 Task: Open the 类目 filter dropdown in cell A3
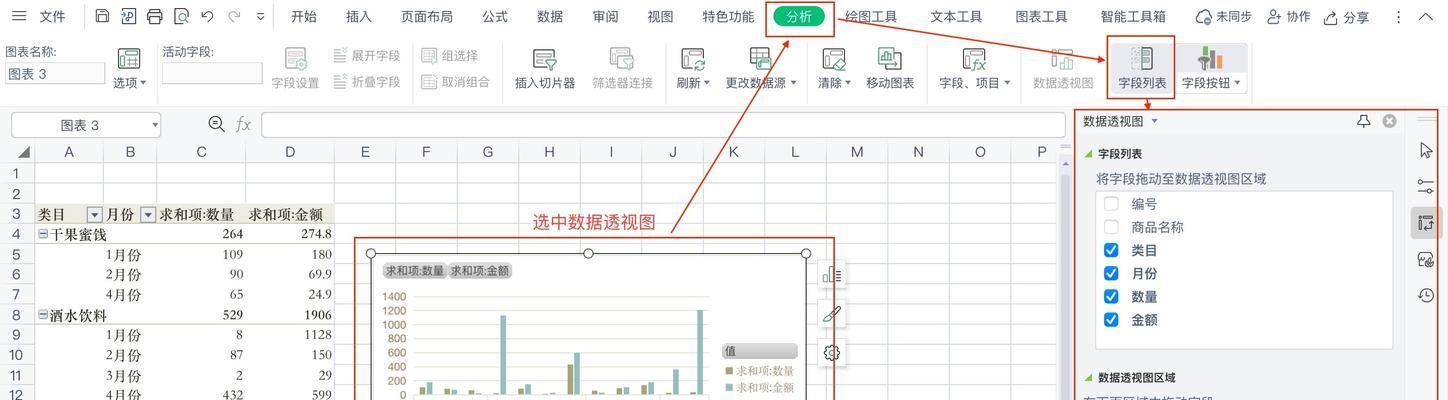(95, 215)
